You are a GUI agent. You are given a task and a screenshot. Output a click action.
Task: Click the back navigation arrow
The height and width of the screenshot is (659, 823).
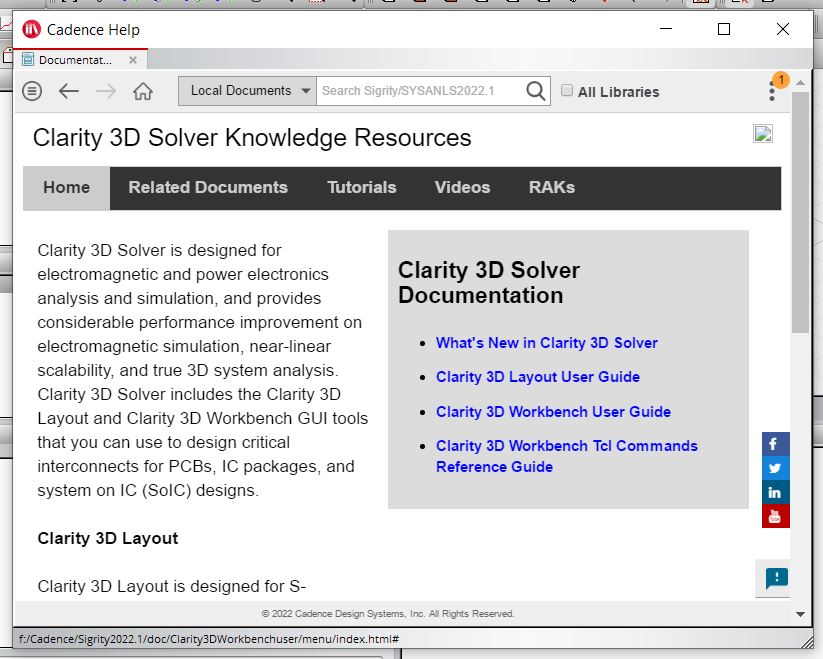click(x=68, y=91)
